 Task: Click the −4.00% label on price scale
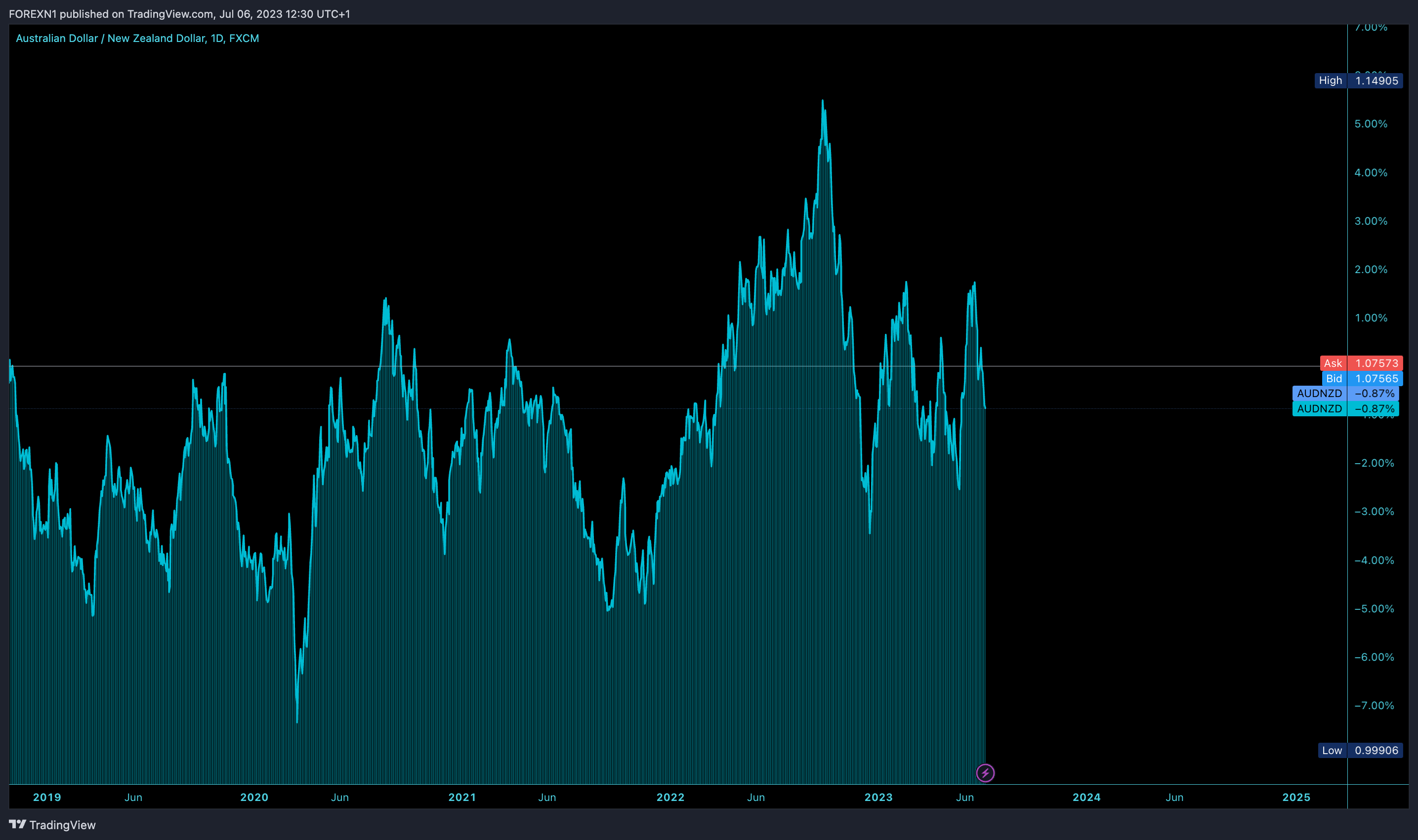tap(1374, 560)
